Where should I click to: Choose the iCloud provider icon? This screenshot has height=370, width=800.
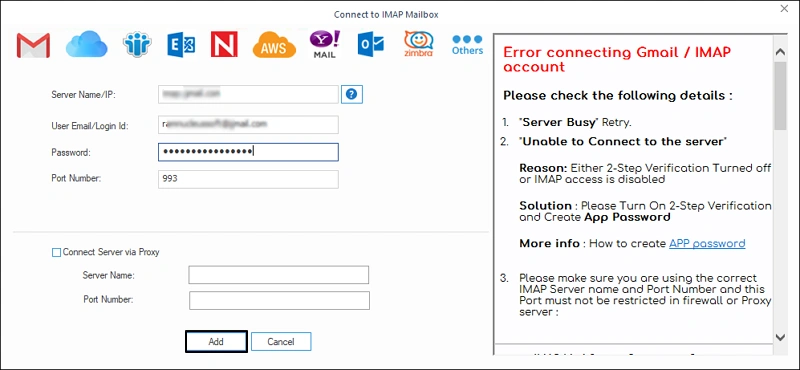(x=86, y=44)
